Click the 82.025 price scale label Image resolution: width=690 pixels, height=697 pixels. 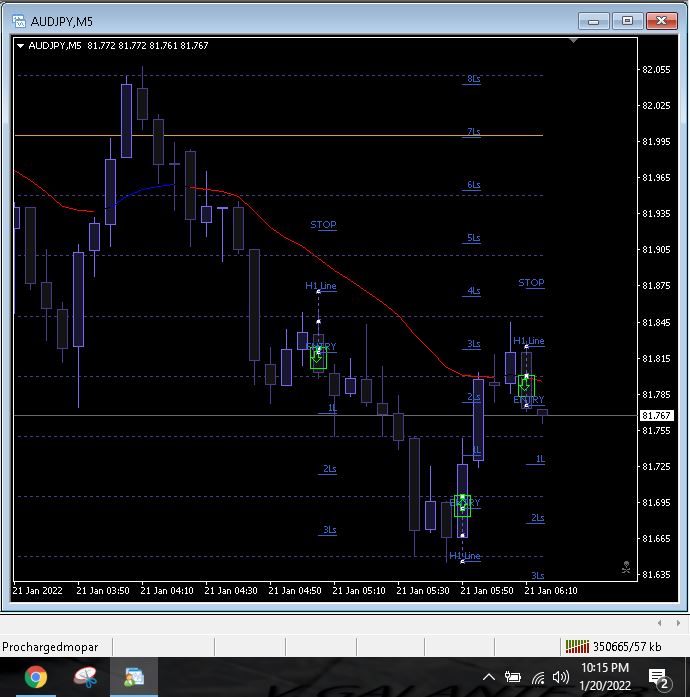tap(656, 105)
